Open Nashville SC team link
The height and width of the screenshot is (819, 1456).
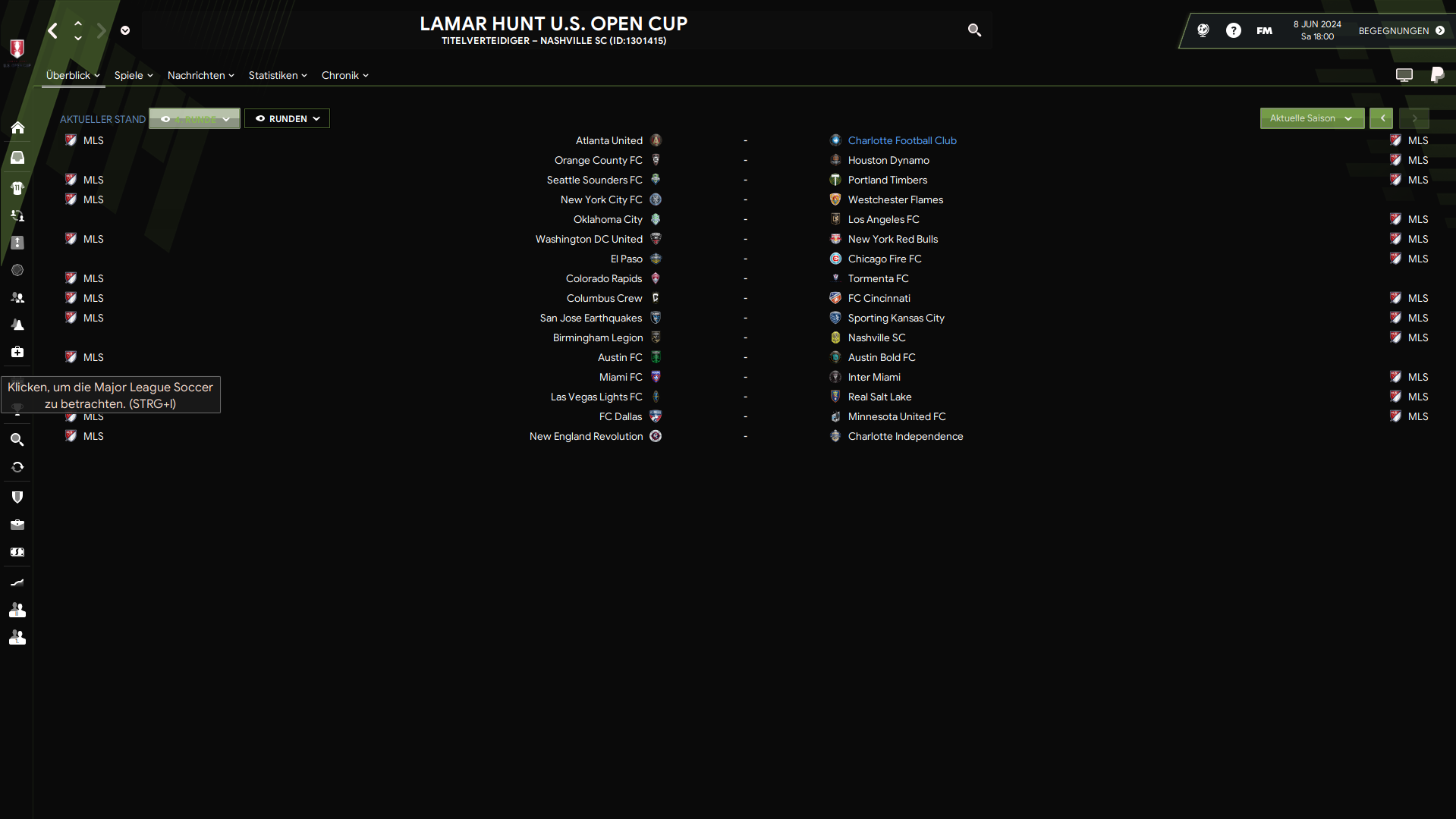click(876, 337)
